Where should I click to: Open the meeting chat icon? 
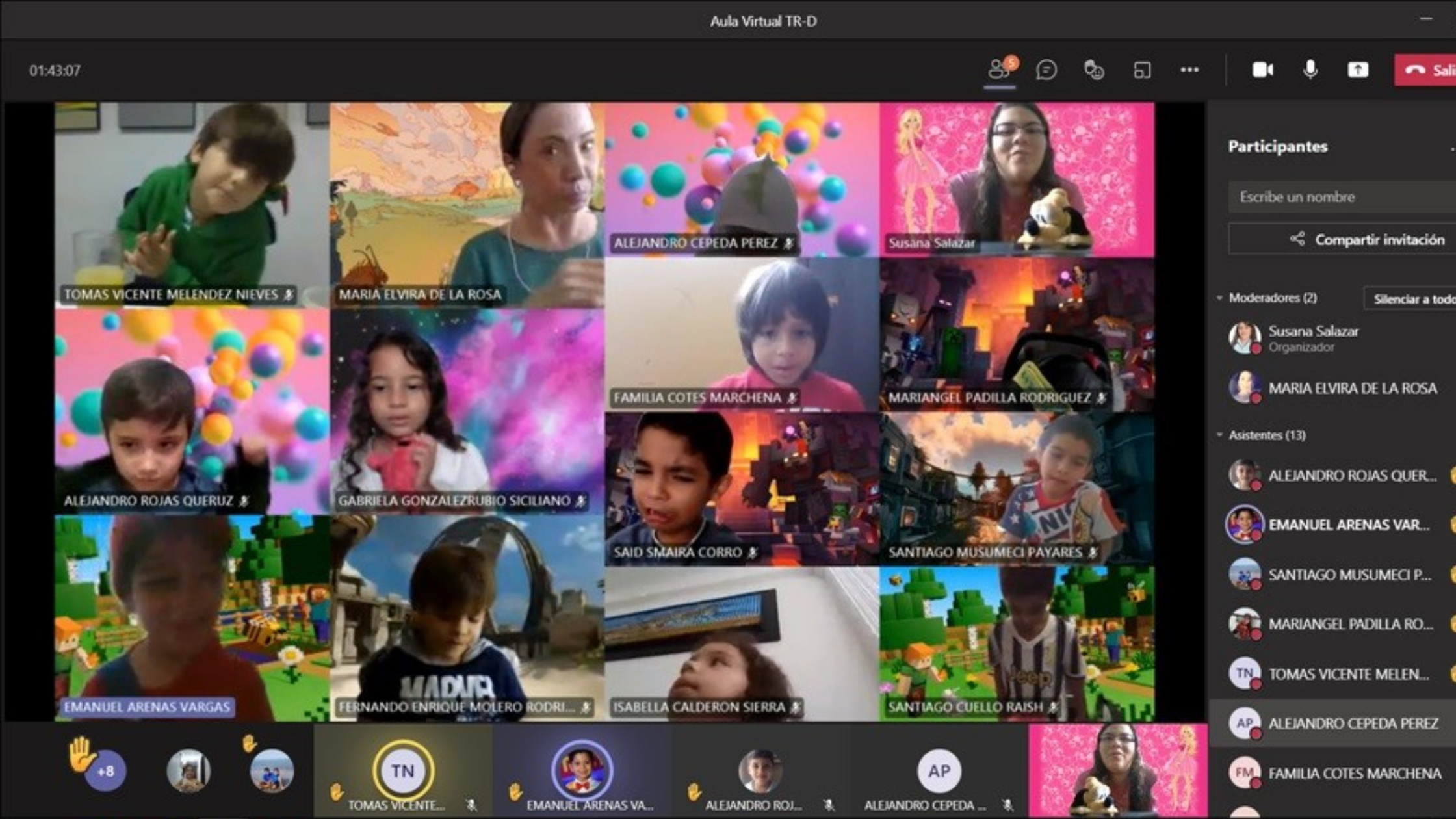pyautogui.click(x=1046, y=70)
